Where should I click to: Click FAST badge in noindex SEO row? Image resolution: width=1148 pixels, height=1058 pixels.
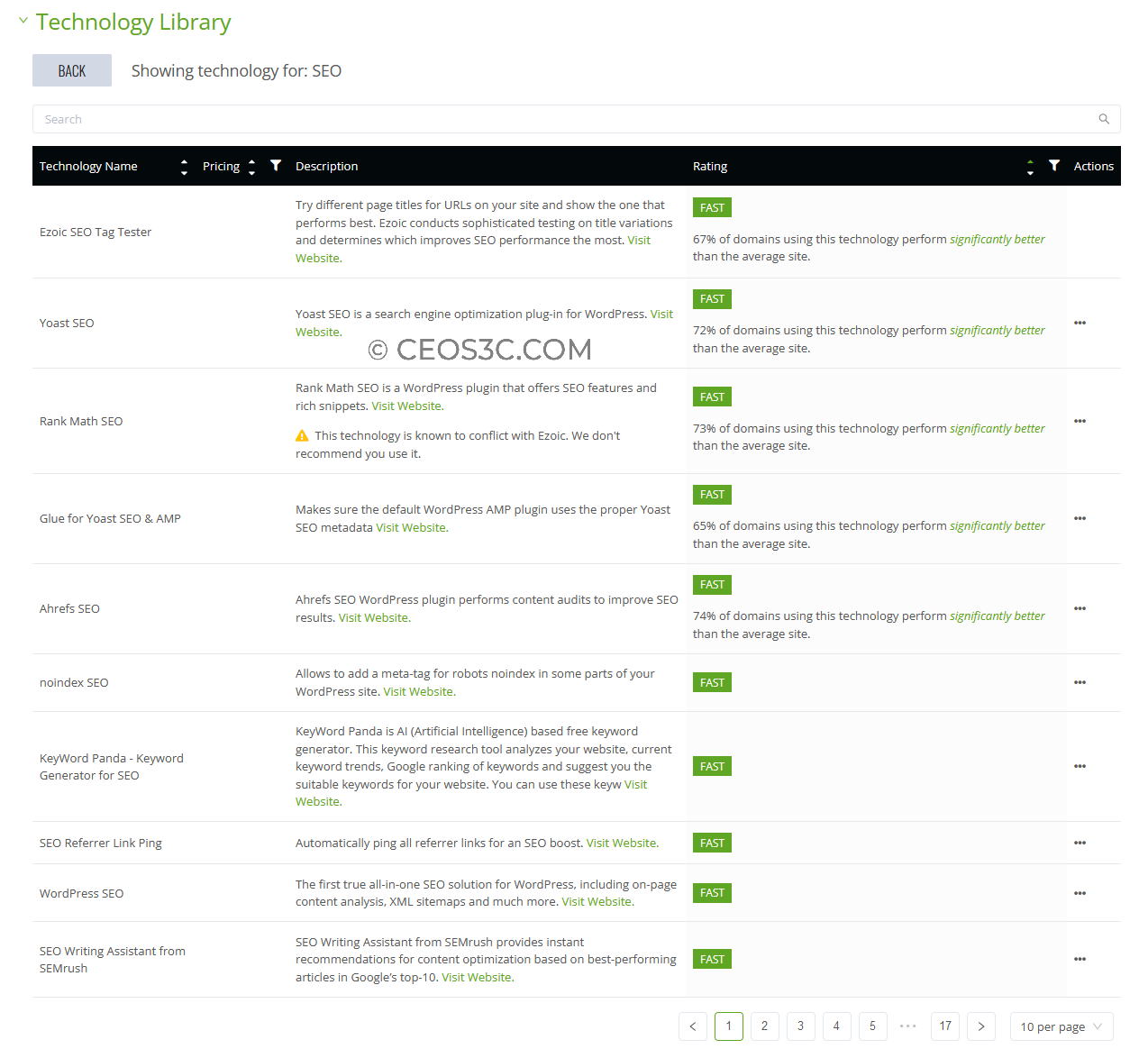pos(712,683)
